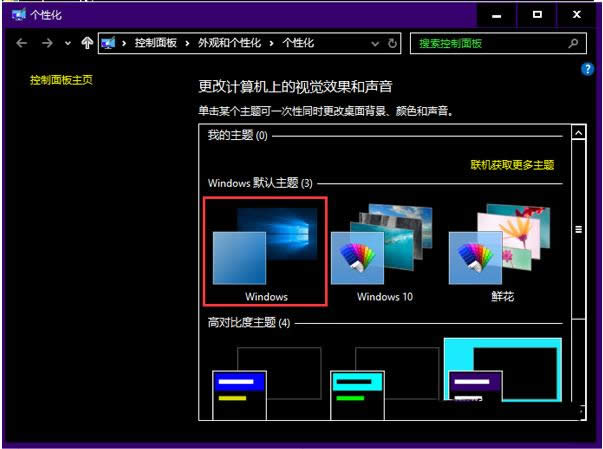Expand chevron after 外观和个性化 breadcrumb
The image size is (603, 449).
tap(272, 43)
